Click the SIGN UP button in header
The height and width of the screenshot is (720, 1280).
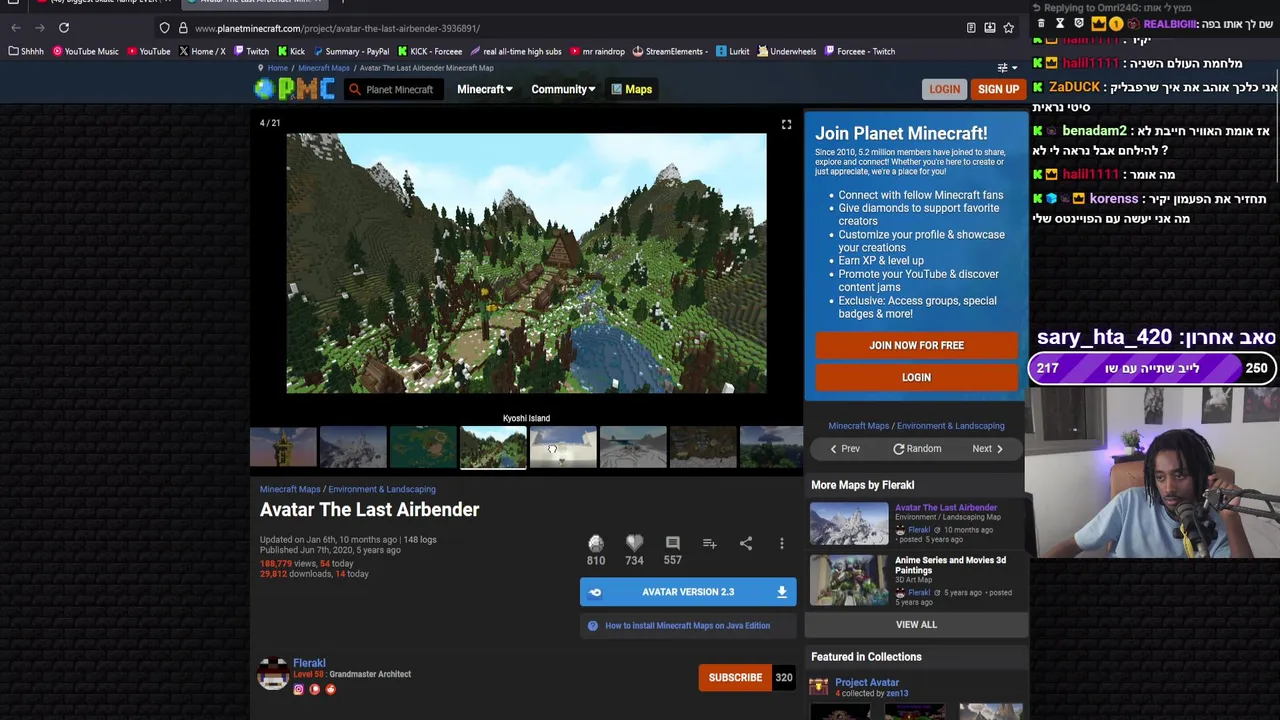(x=998, y=89)
